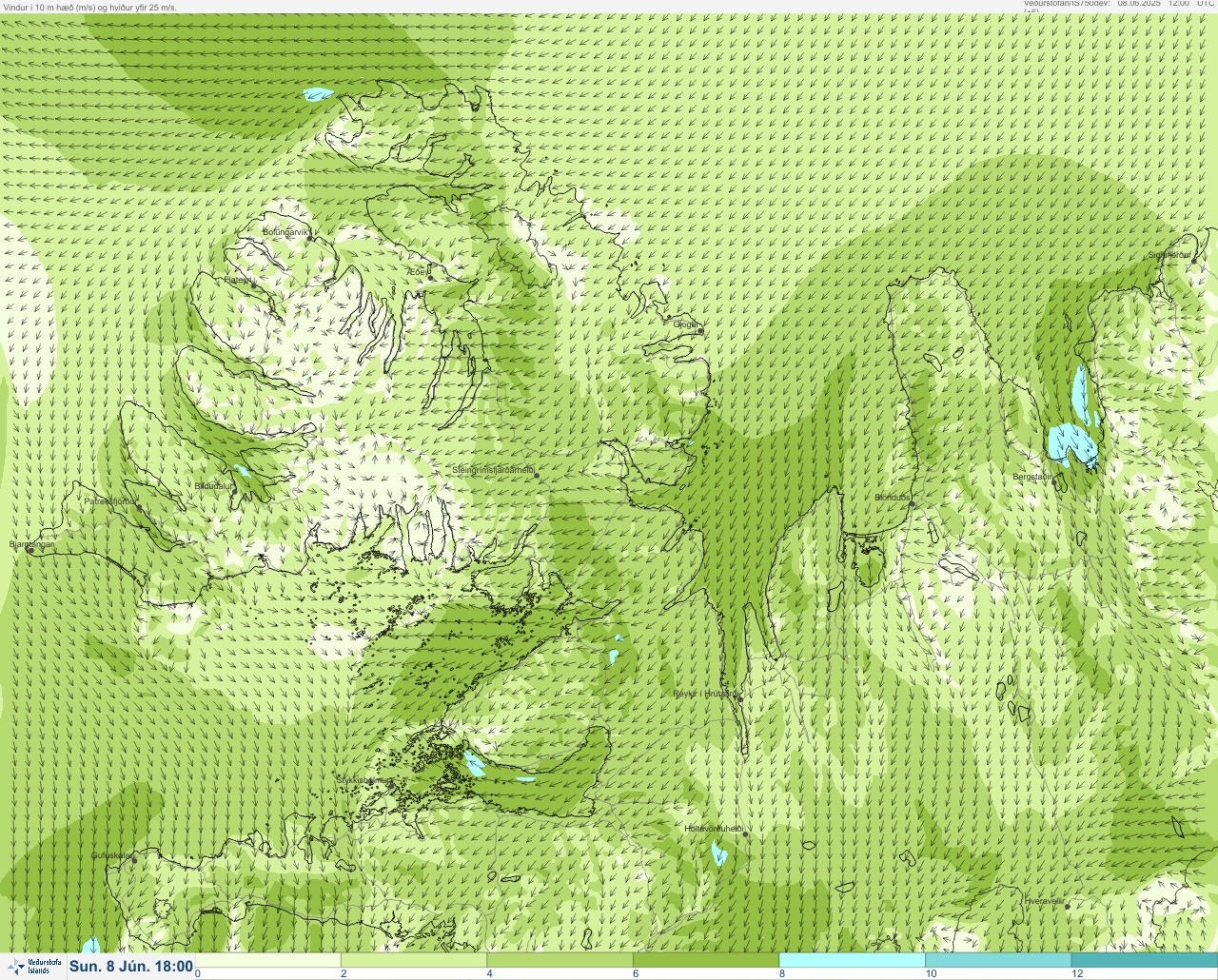Viewport: 1218px width, 980px height.
Task: Click the Holtavörðuheiði station label
Action: click(713, 829)
